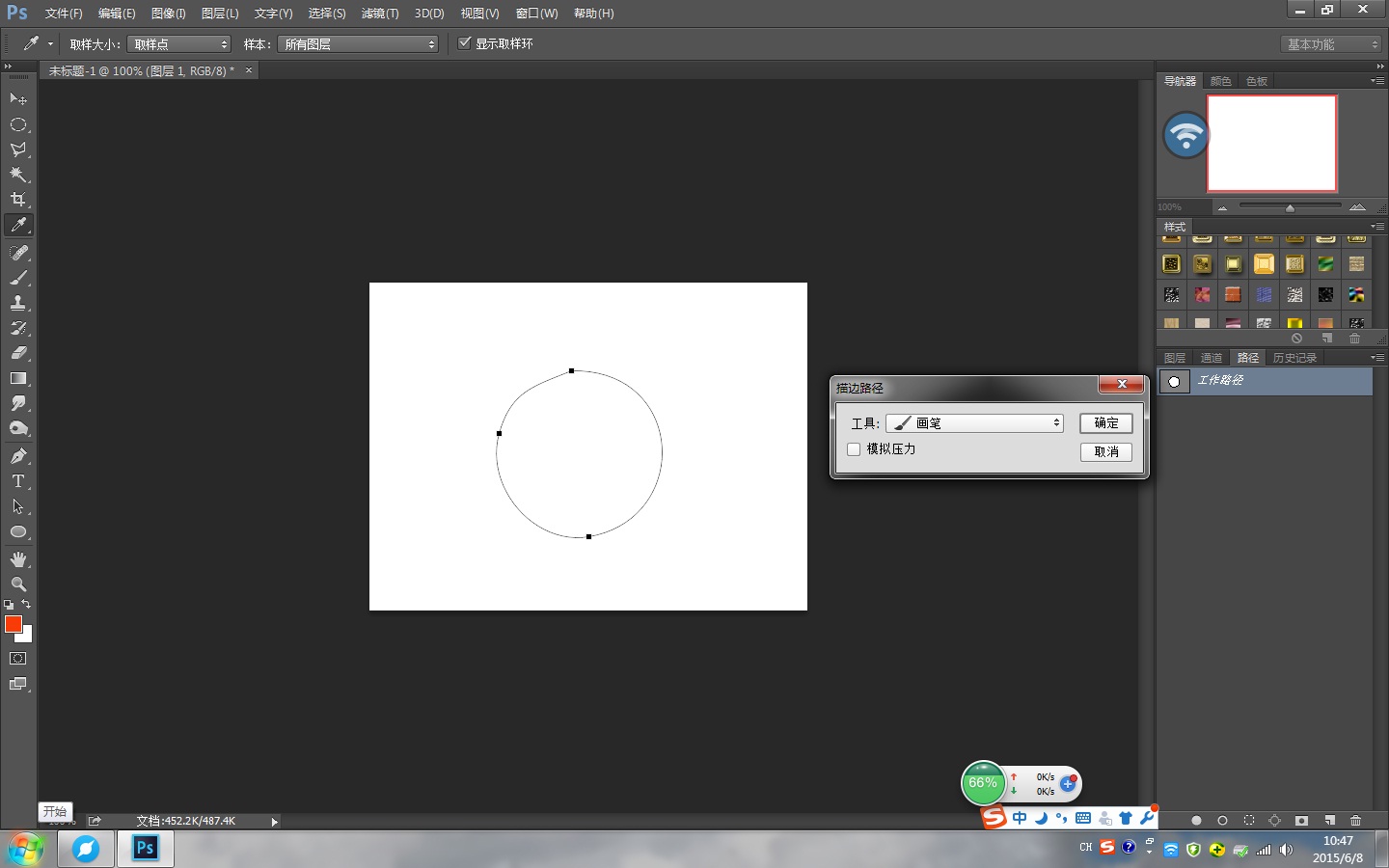Click 确定 button in stroke dialog

point(1106,423)
